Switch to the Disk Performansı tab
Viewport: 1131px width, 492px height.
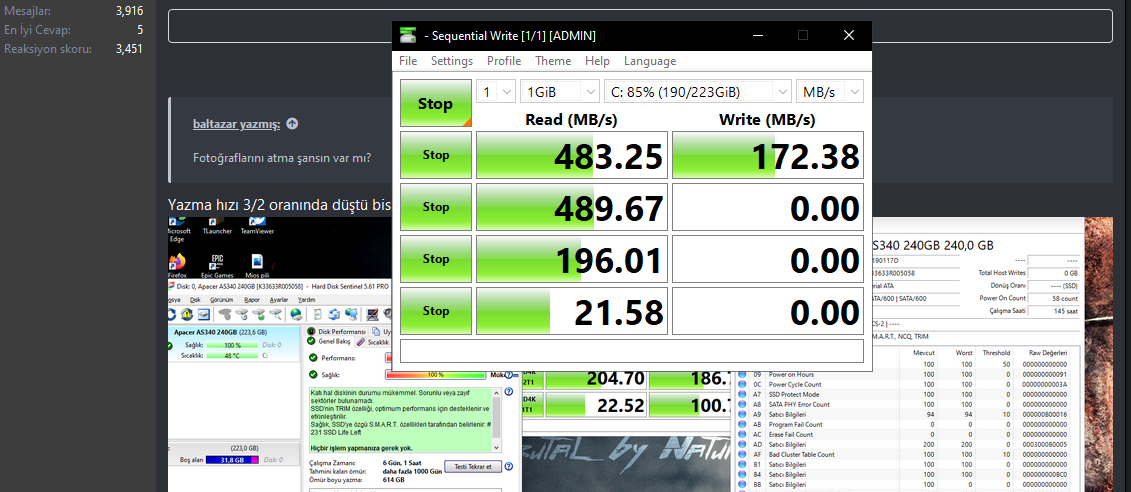[337, 332]
